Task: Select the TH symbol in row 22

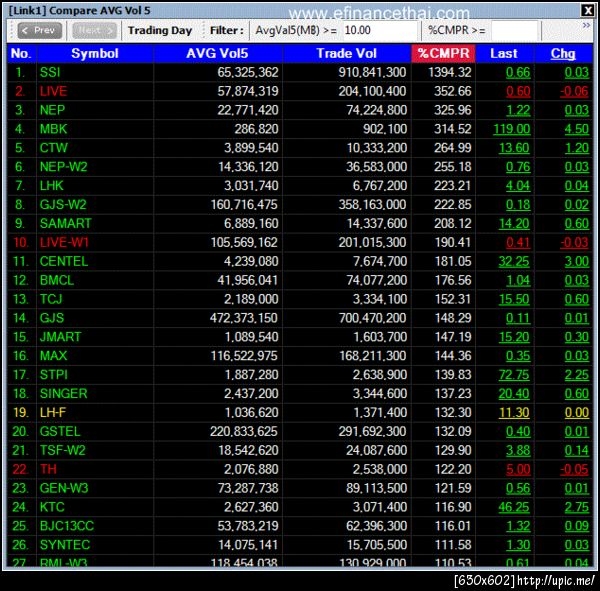Action: [x=48, y=469]
